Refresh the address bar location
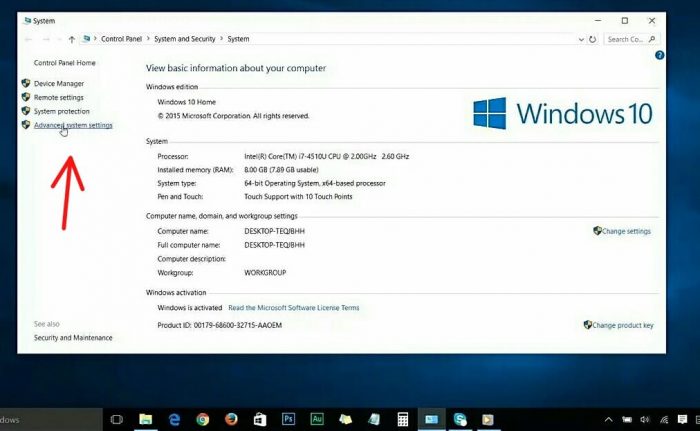This screenshot has width=700, height=431. [592, 39]
